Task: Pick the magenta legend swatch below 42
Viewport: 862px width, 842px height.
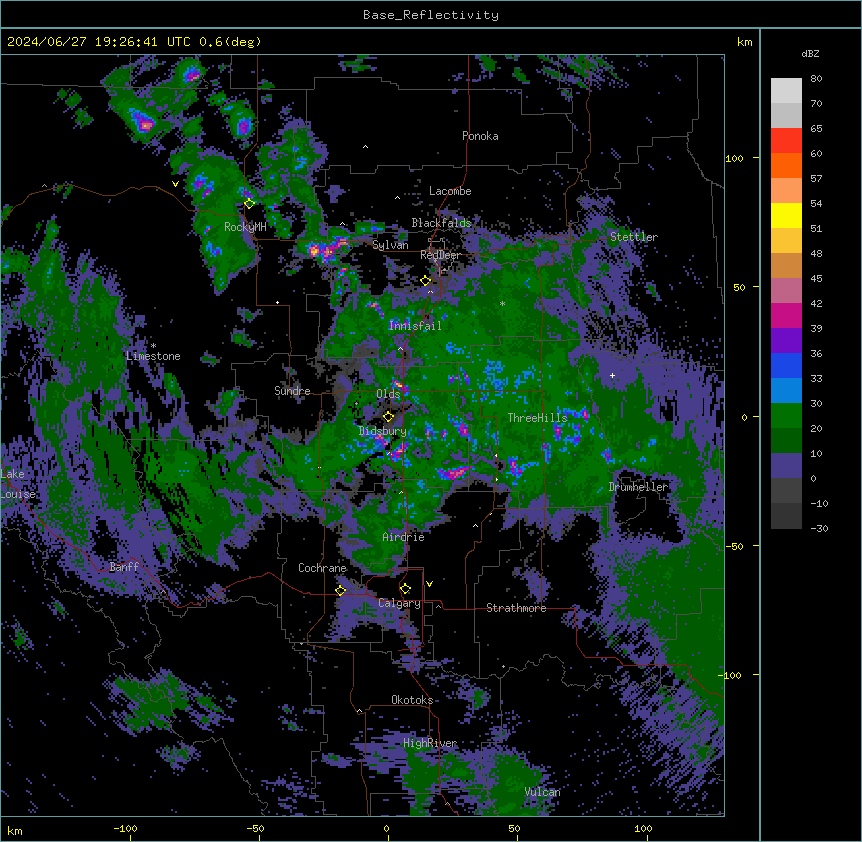Action: coord(786,315)
